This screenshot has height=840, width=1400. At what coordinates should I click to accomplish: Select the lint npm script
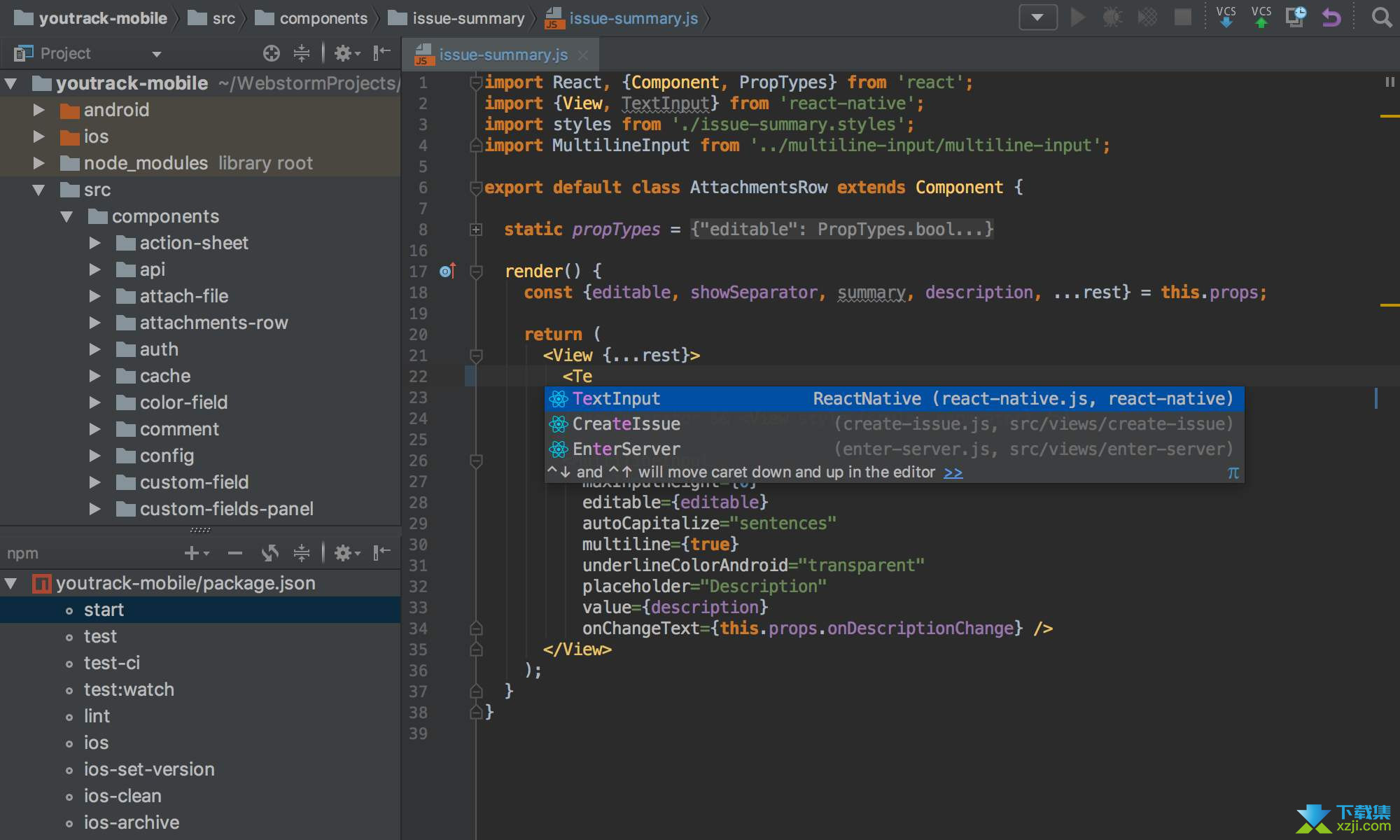point(200,716)
